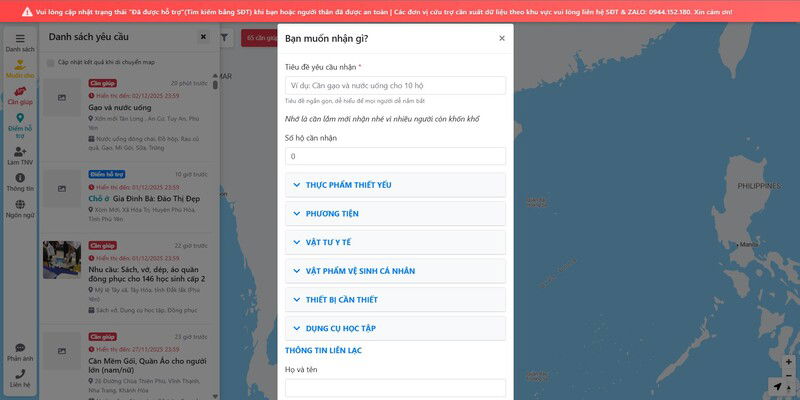Click the Phản ánh feedback icon
The width and height of the screenshot is (800, 400).
click(x=19, y=350)
